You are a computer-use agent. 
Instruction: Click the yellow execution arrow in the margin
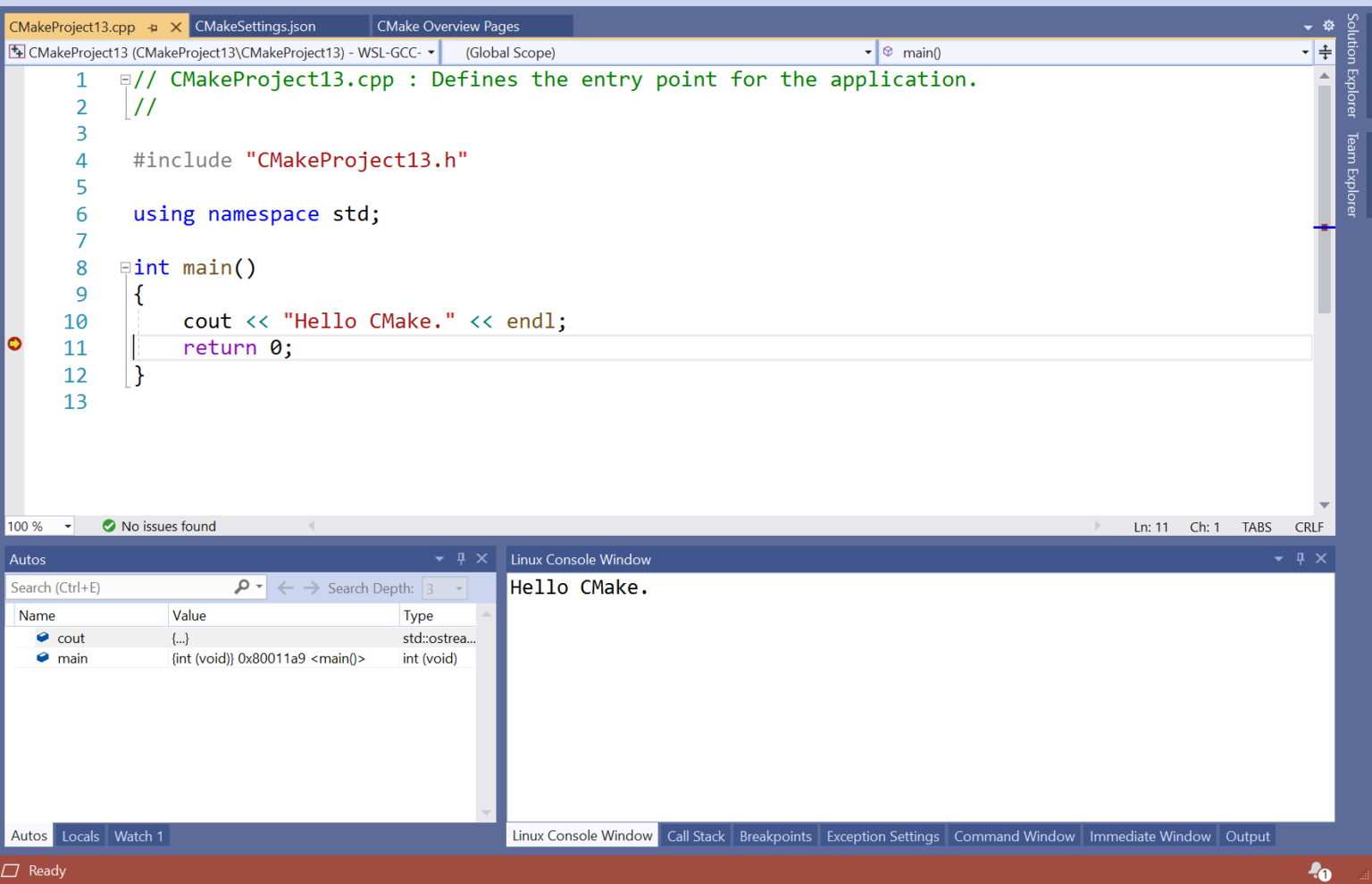[14, 343]
